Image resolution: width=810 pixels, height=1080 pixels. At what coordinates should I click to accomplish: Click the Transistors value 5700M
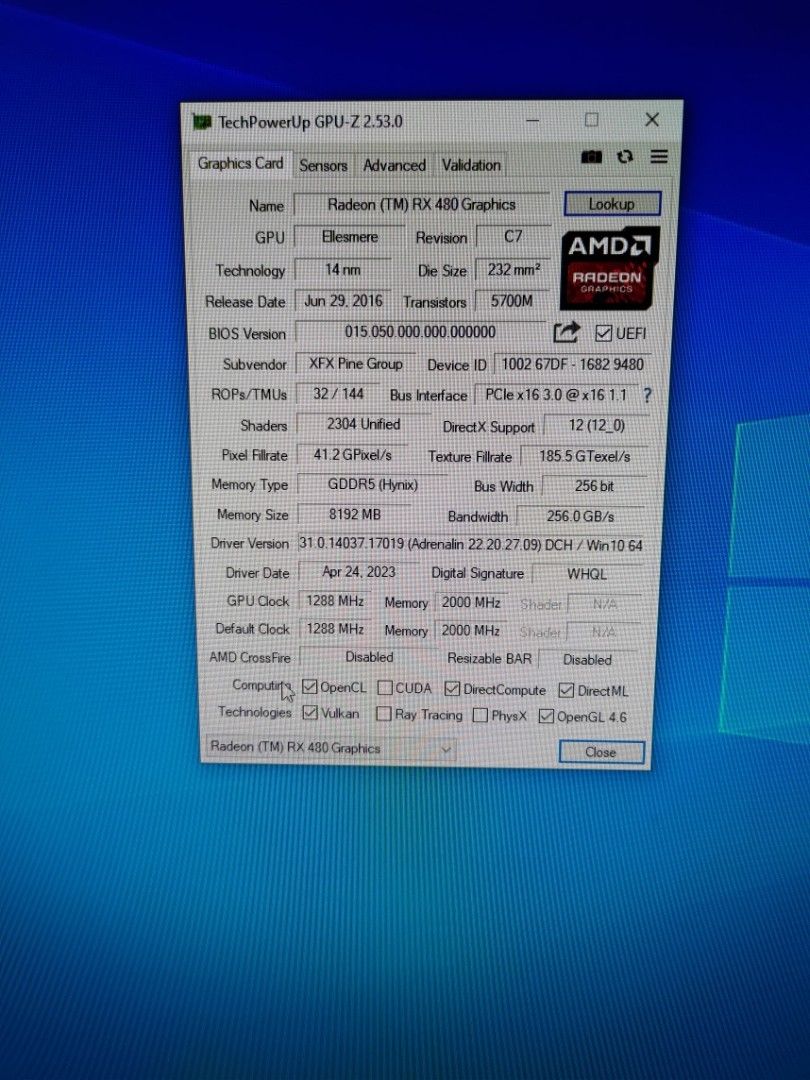coord(512,301)
